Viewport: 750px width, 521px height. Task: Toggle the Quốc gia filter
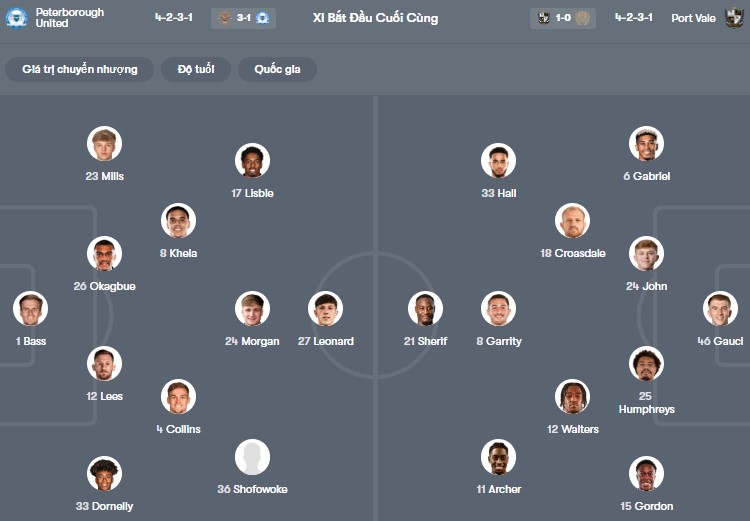[x=277, y=69]
